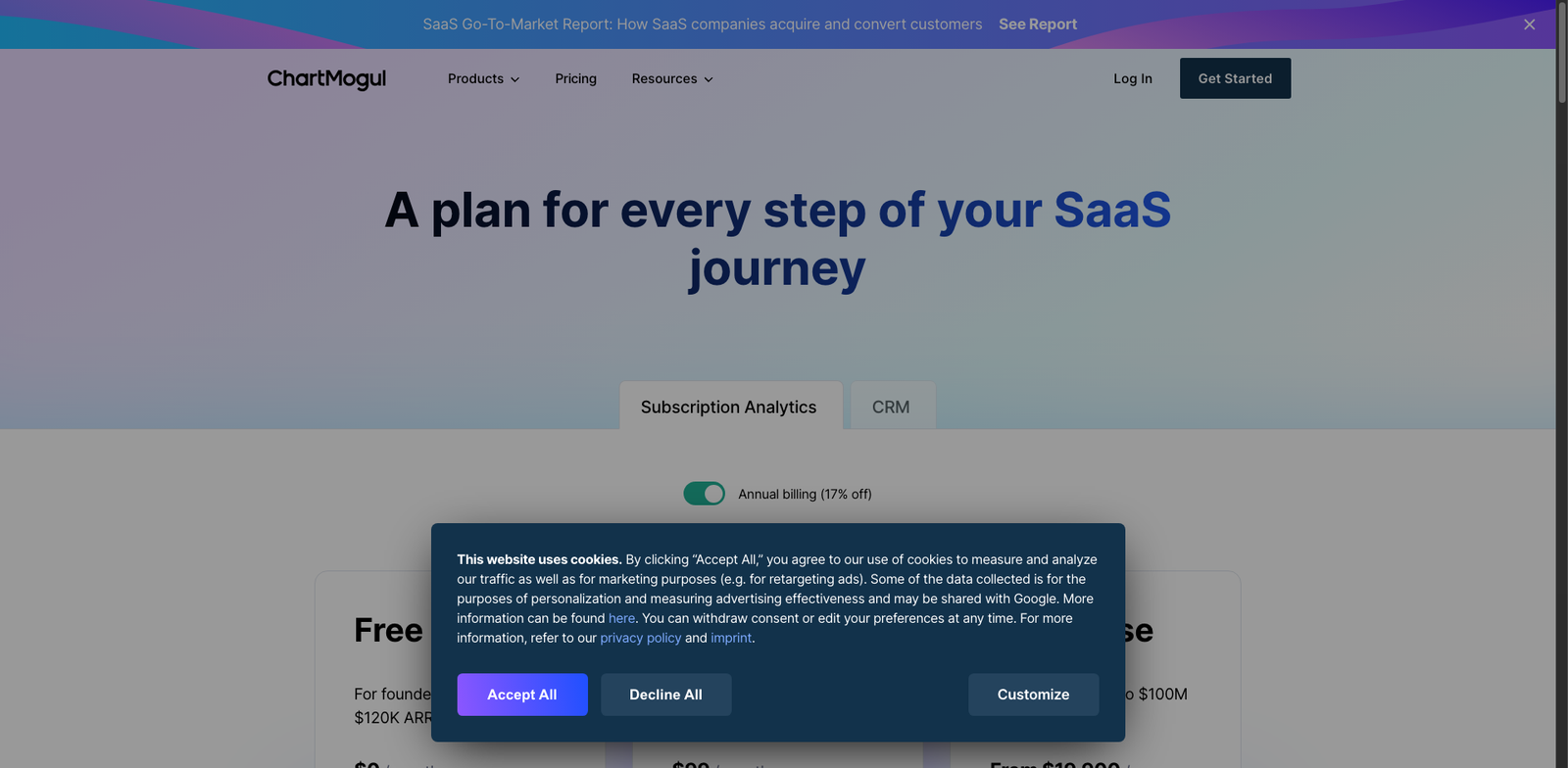Click the Decline All button
The image size is (1568, 768).
[x=665, y=694]
